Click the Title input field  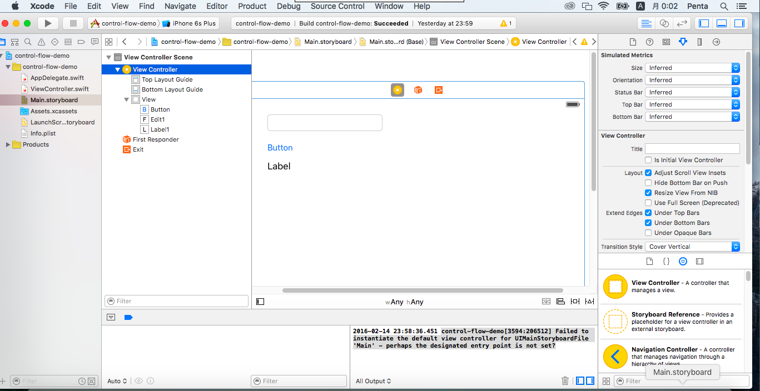coord(692,149)
